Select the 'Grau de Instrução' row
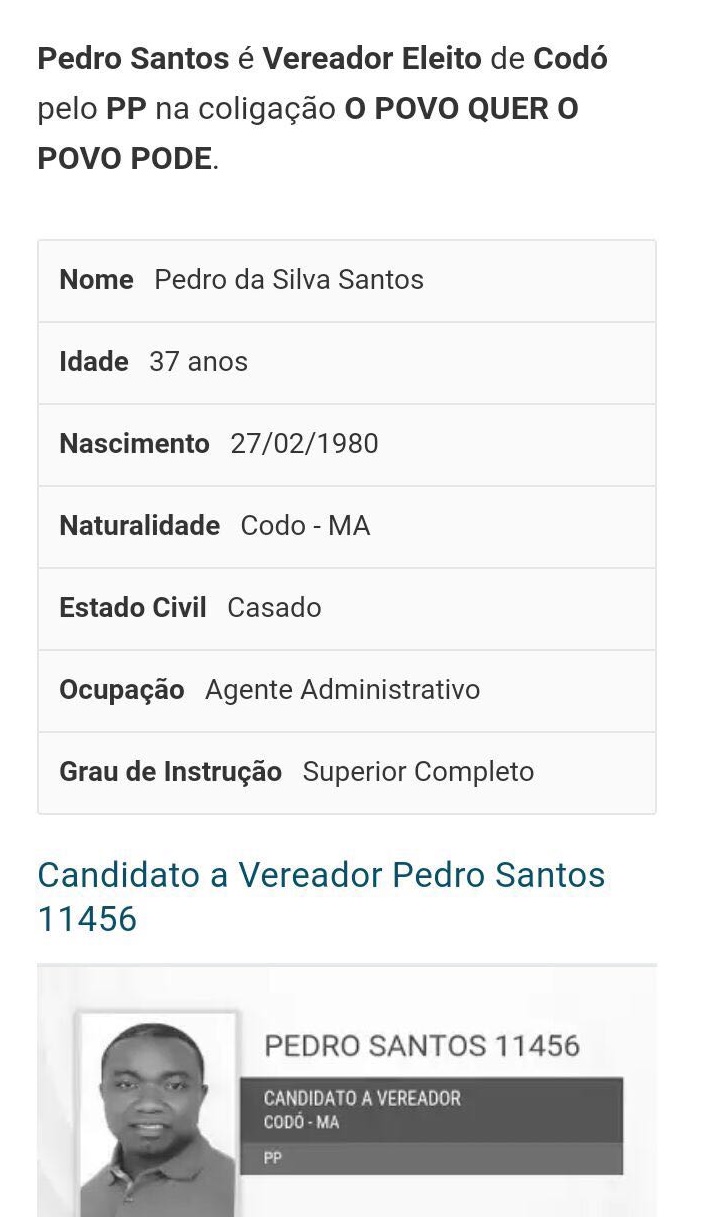The image size is (707, 1217). tap(346, 772)
